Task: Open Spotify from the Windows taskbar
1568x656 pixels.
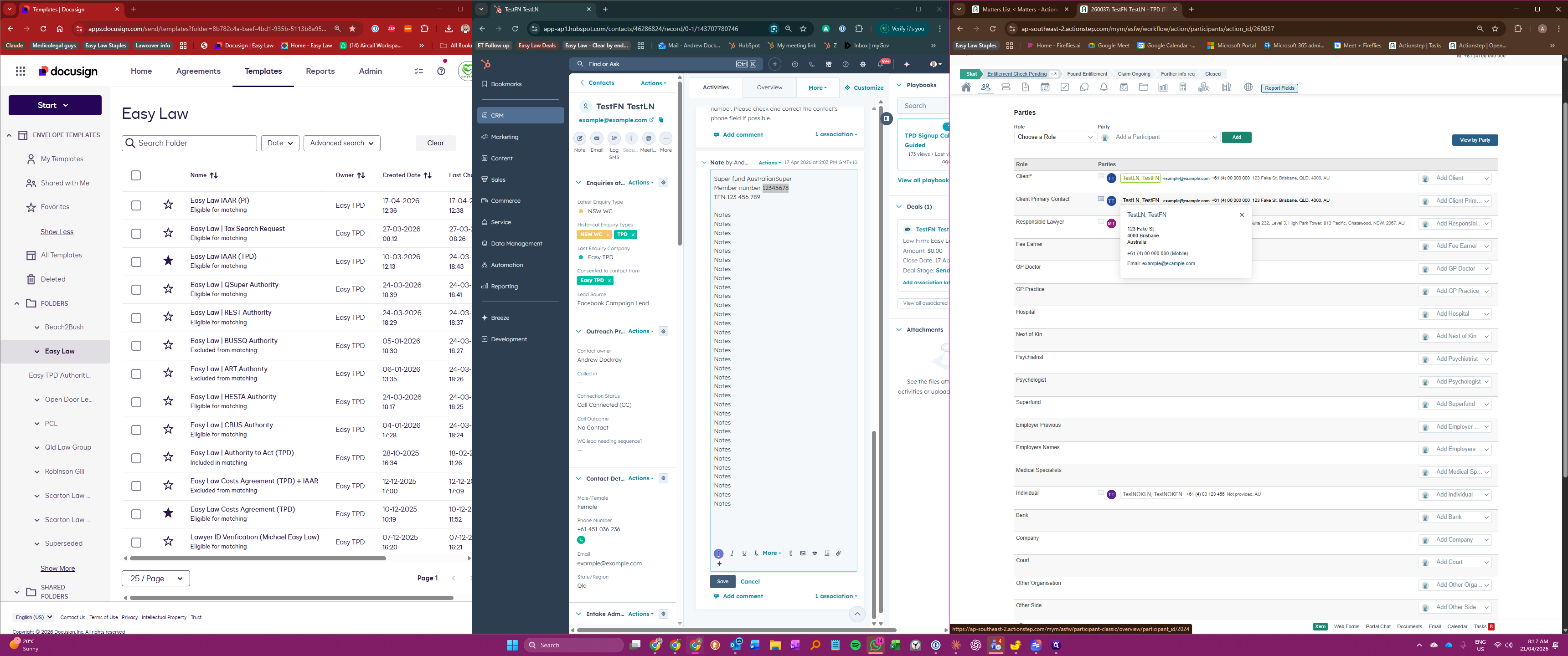Action: (855, 645)
